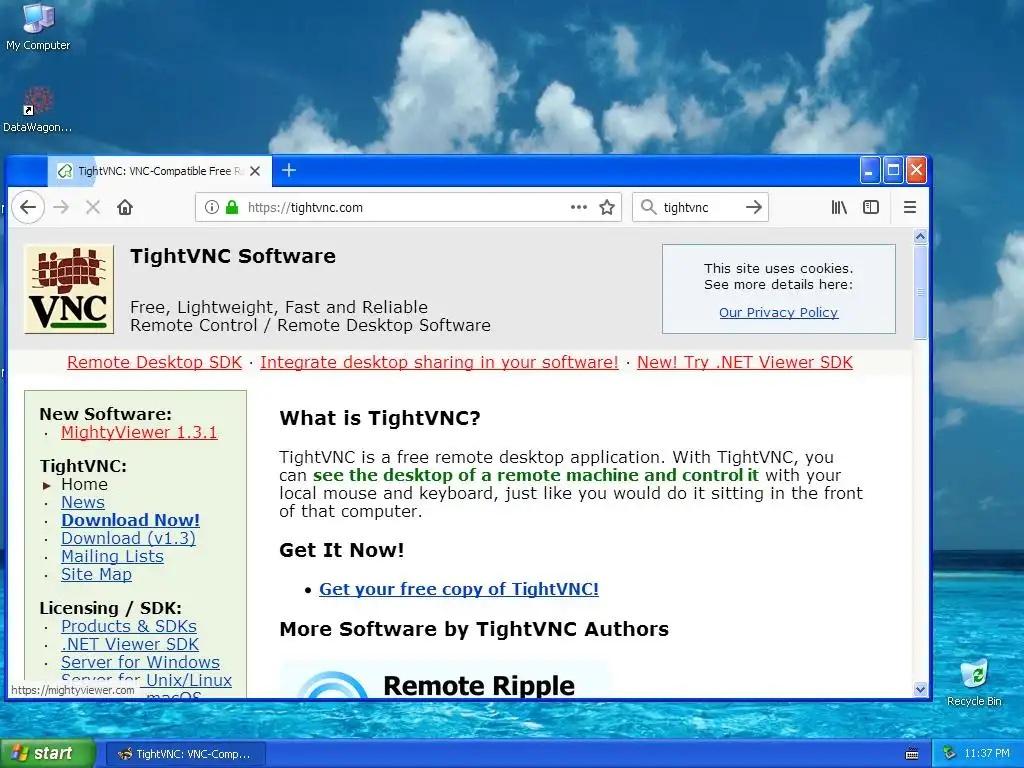
Task: Select the Recycle Bin desktop icon
Action: click(974, 682)
